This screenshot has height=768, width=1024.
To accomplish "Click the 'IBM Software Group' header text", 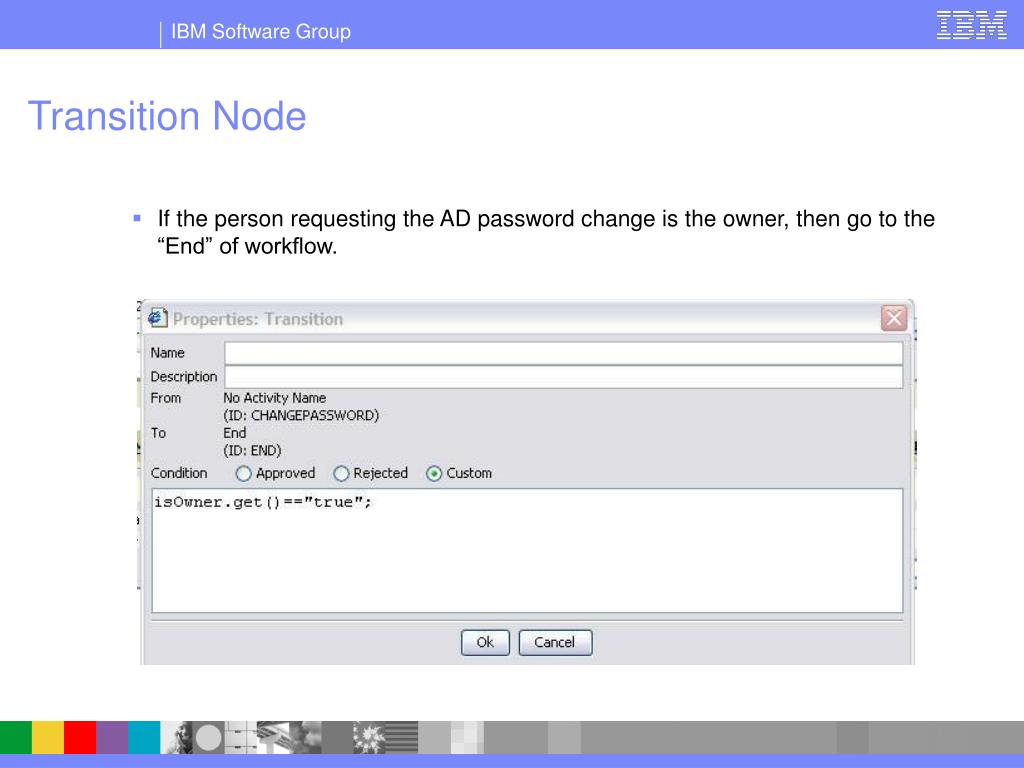I will [x=261, y=31].
